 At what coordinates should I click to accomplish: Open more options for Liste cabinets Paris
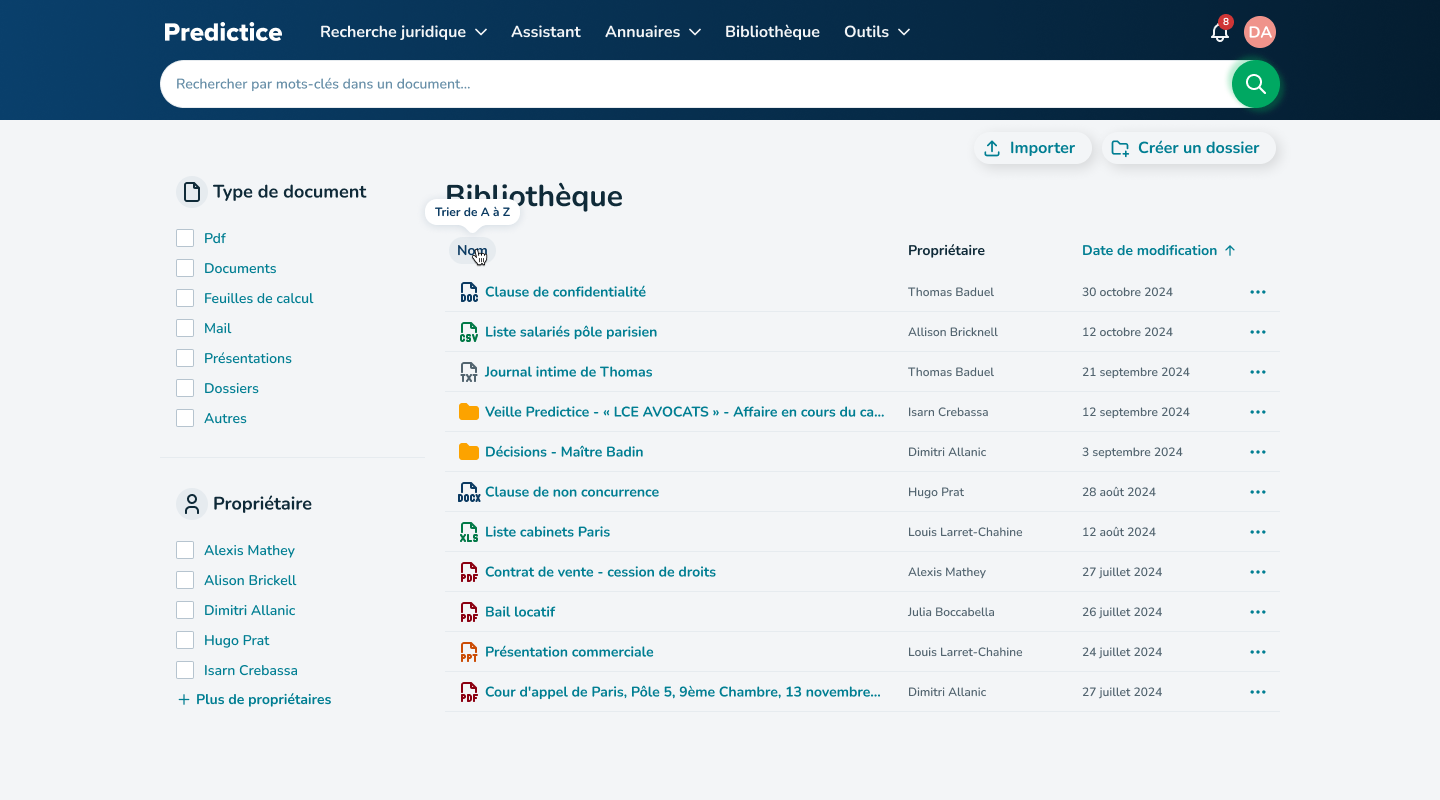[x=1258, y=532]
